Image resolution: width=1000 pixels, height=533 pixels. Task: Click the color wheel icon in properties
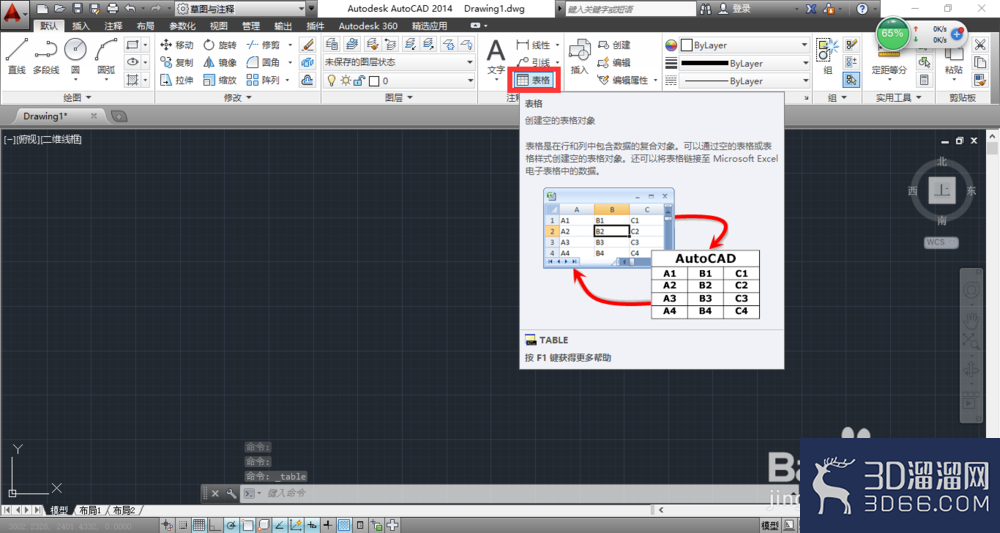(x=671, y=45)
